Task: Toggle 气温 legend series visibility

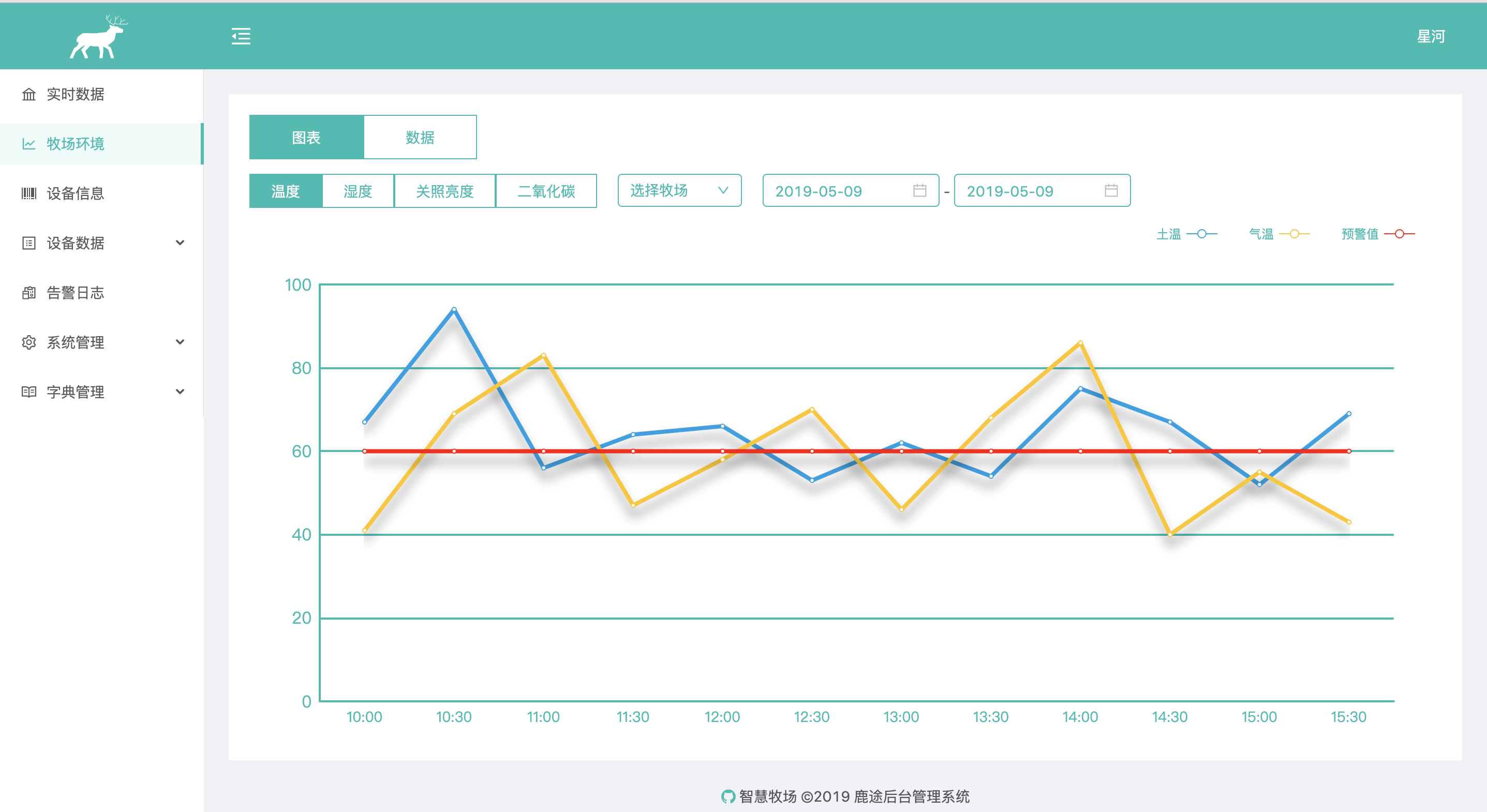Action: coord(1279,234)
